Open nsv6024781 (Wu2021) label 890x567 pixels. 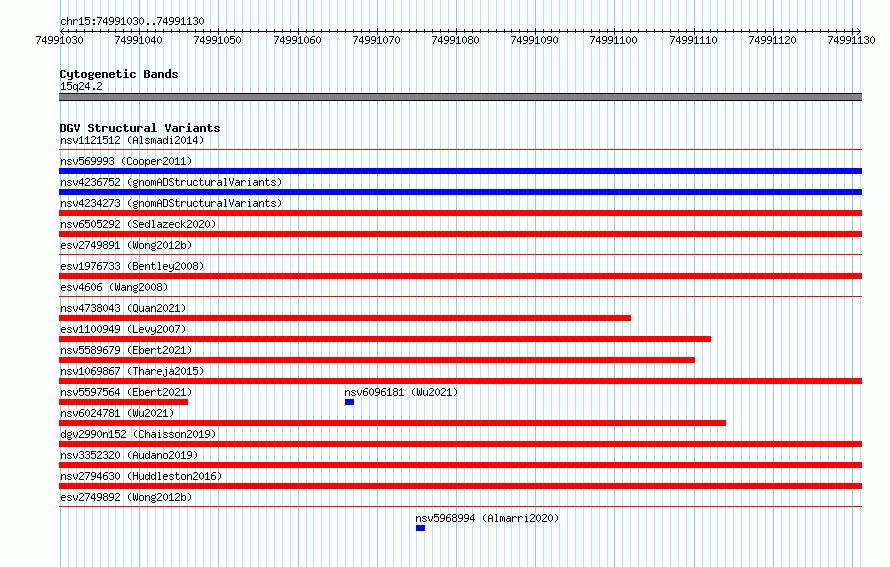pyautogui.click(x=117, y=413)
